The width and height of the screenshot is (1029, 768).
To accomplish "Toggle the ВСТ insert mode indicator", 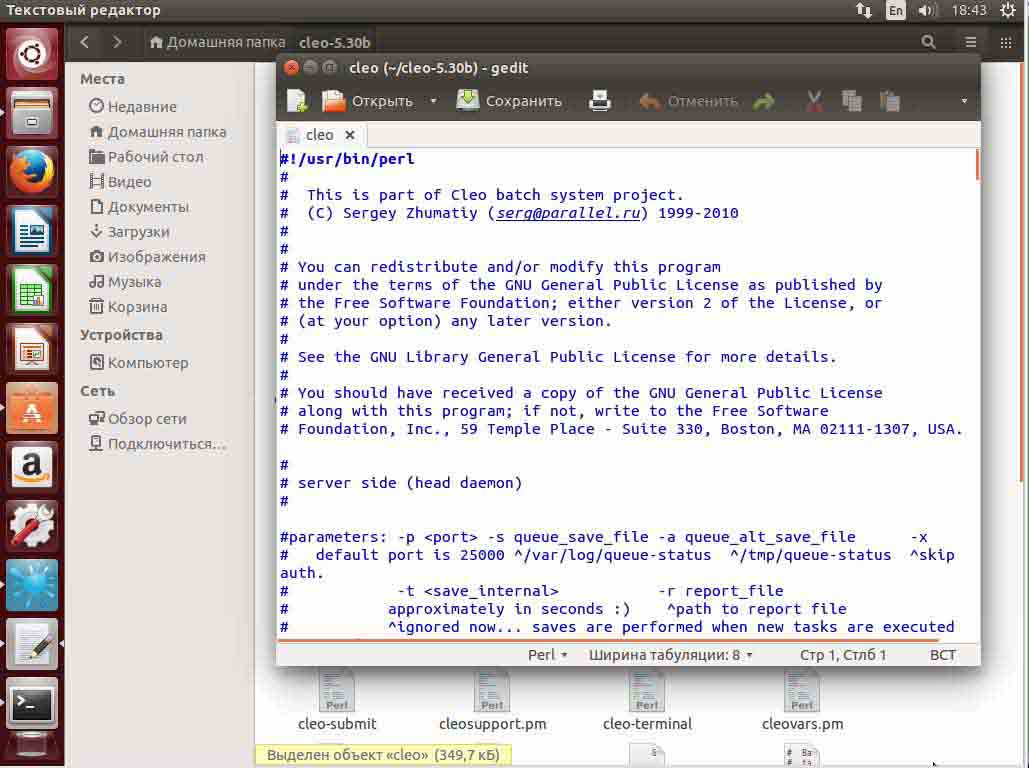I will (x=942, y=654).
